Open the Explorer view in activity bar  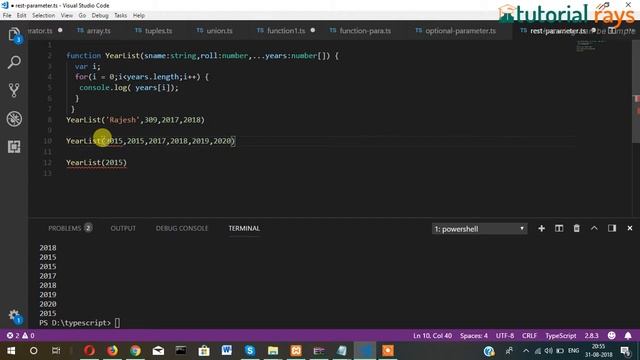[x=14, y=35]
